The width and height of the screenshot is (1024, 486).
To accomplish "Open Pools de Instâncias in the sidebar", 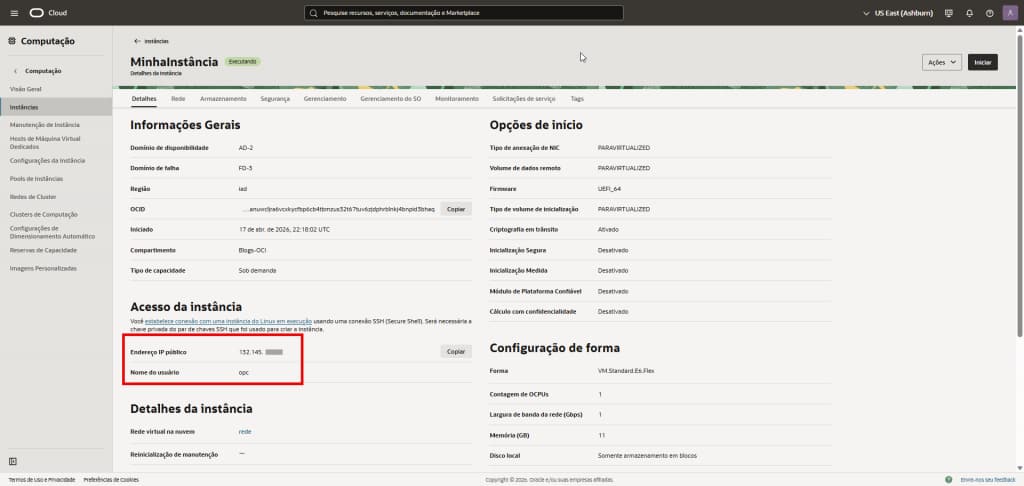I will point(38,178).
